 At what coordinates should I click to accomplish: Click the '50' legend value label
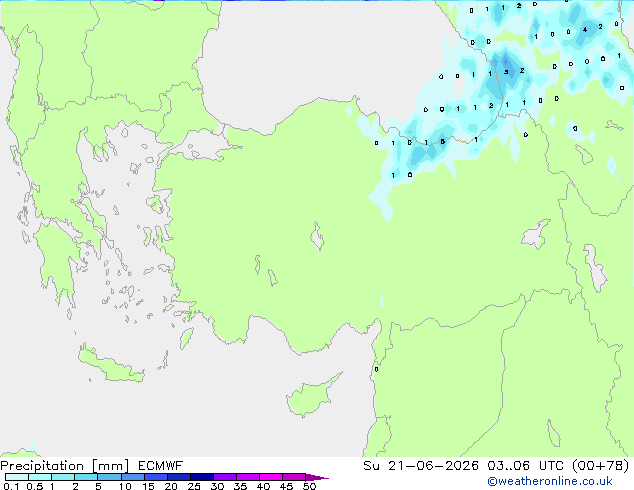tap(309, 486)
